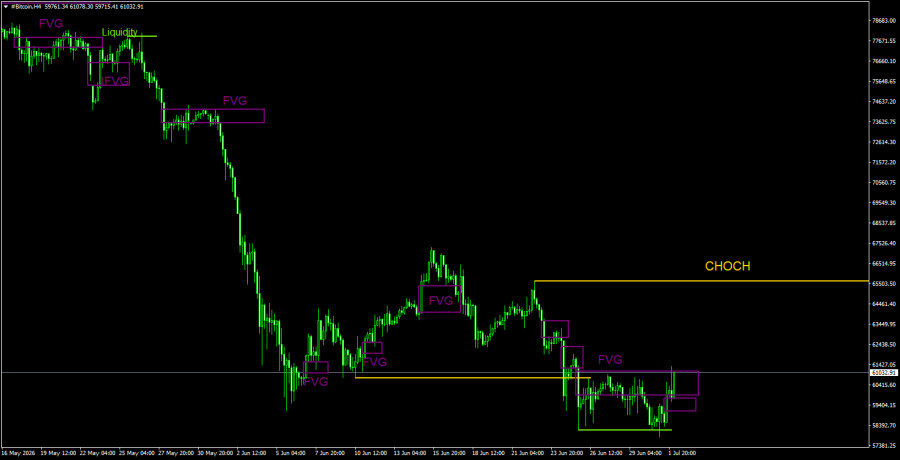Select the FVG label above the 26 Jun rectangle
The image size is (900, 460).
coord(610,360)
